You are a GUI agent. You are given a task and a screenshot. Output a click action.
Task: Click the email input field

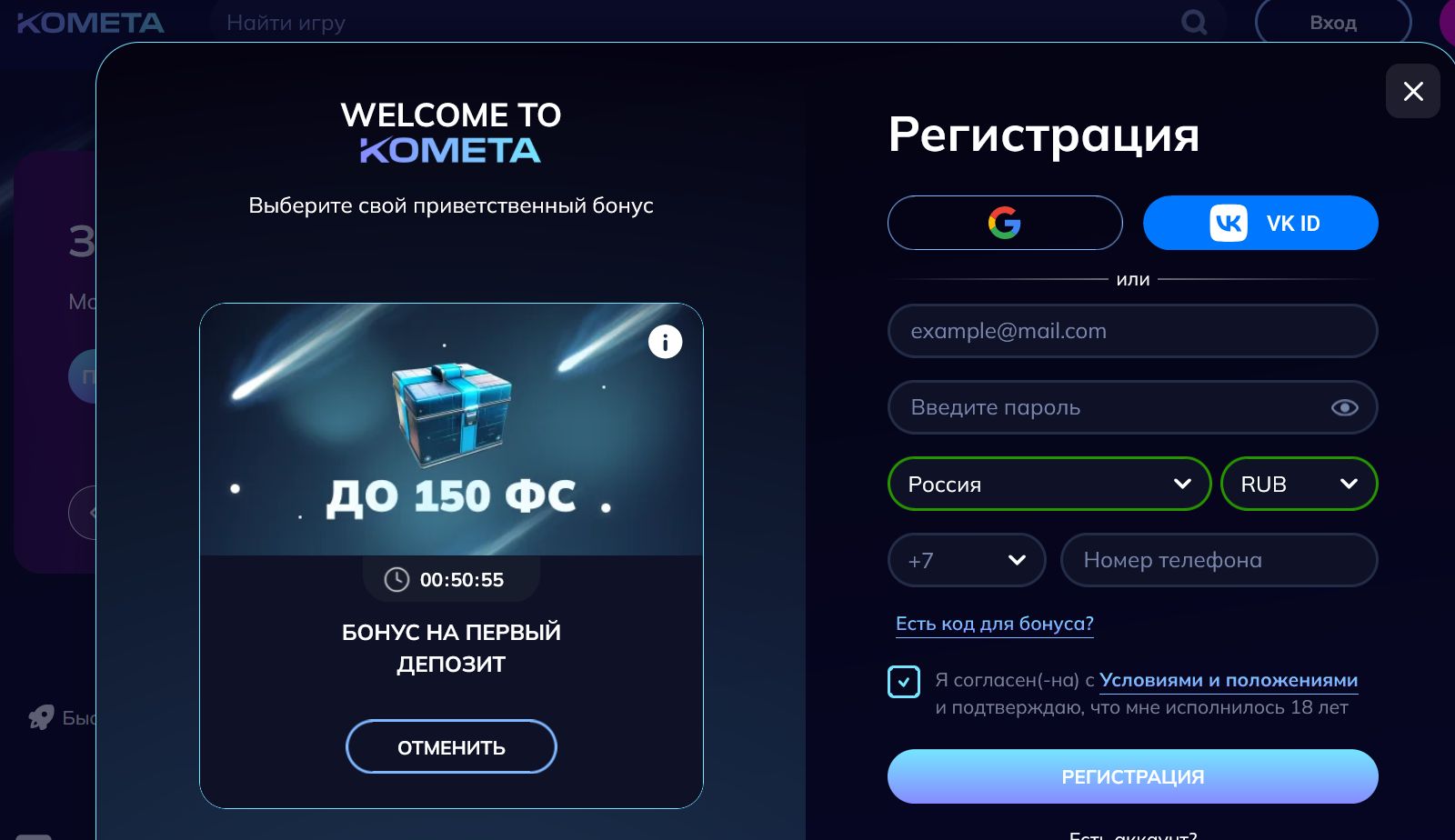[x=1132, y=331]
